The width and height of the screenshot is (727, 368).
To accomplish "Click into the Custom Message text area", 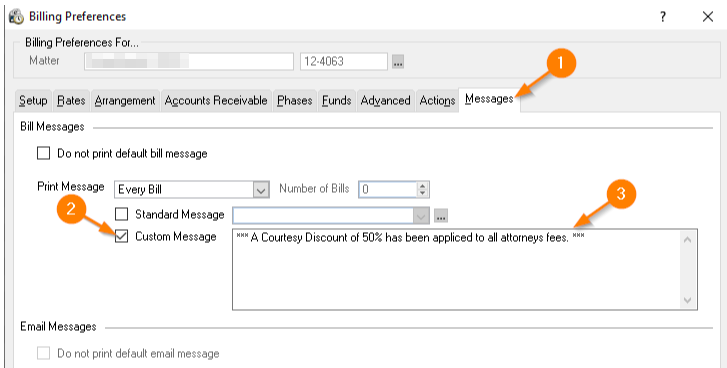I will [457, 269].
